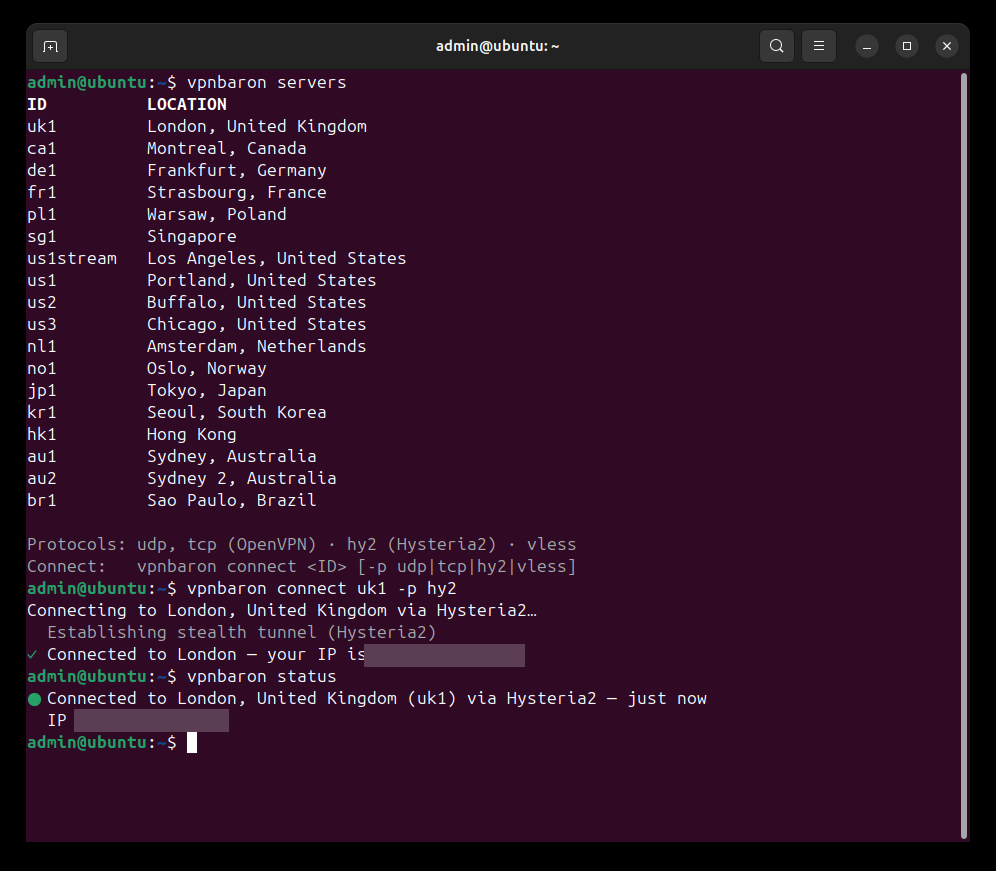Click 'Buffalo, United States' location

coord(257,302)
